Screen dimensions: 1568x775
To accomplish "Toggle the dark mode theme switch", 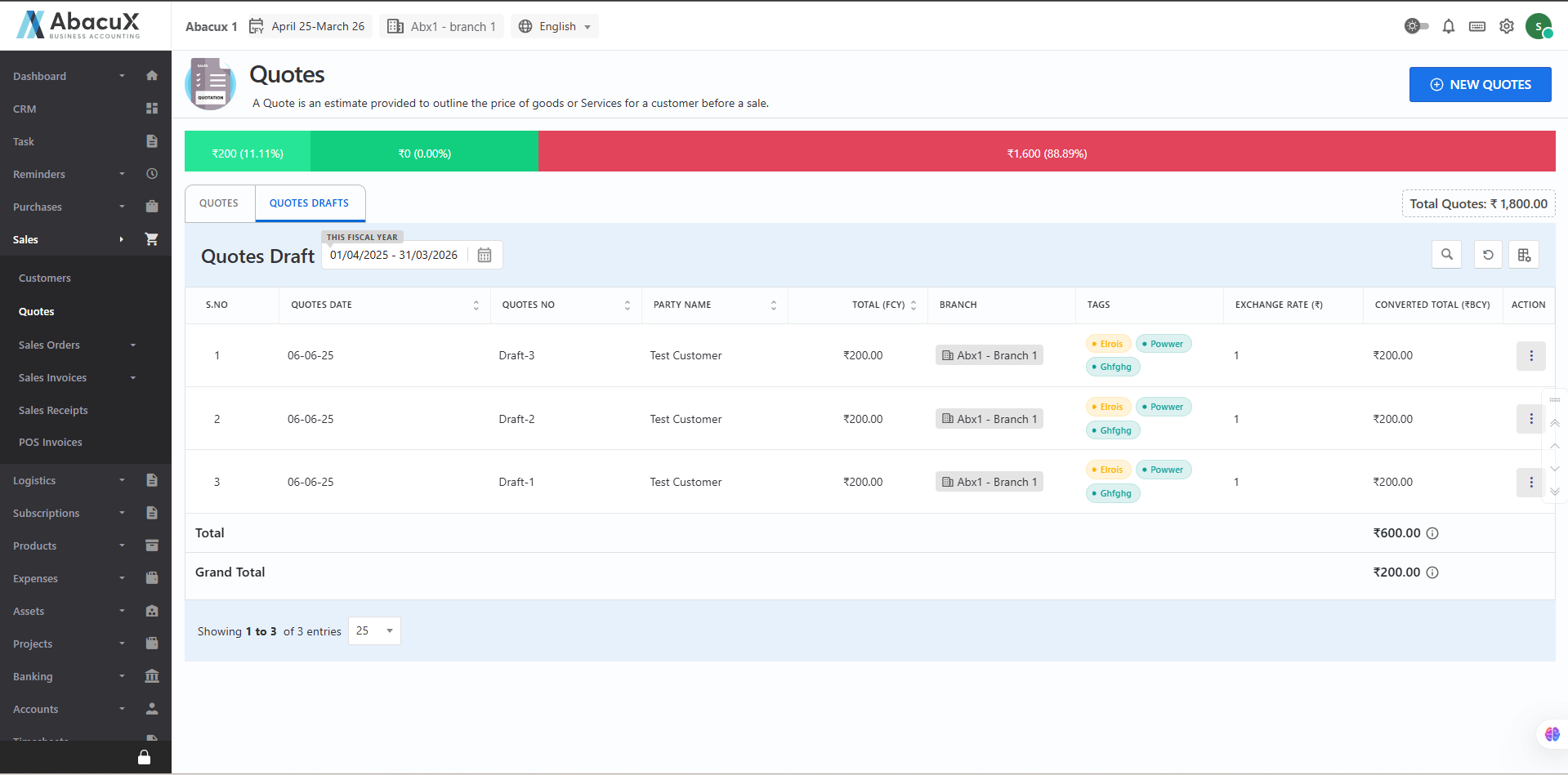I will point(1416,26).
